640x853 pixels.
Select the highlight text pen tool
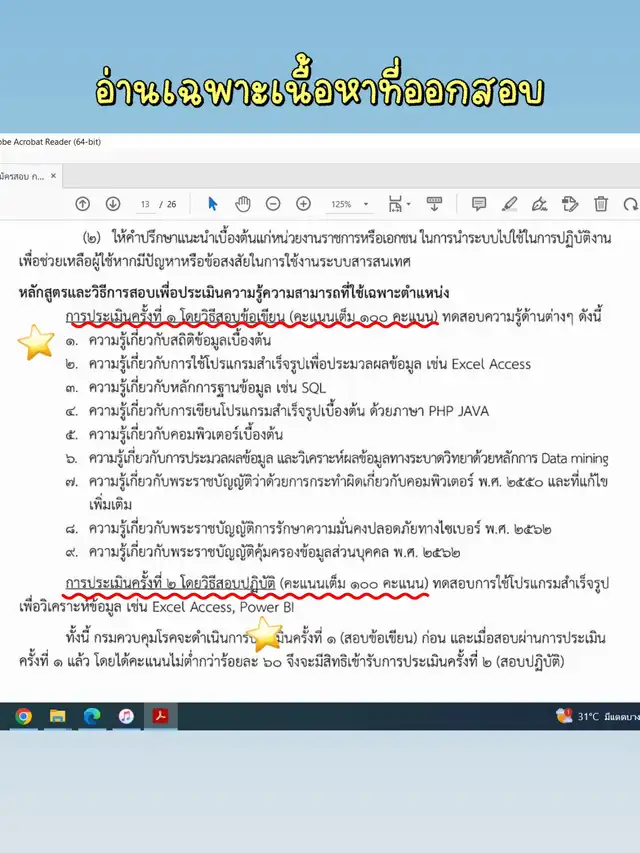coord(509,204)
